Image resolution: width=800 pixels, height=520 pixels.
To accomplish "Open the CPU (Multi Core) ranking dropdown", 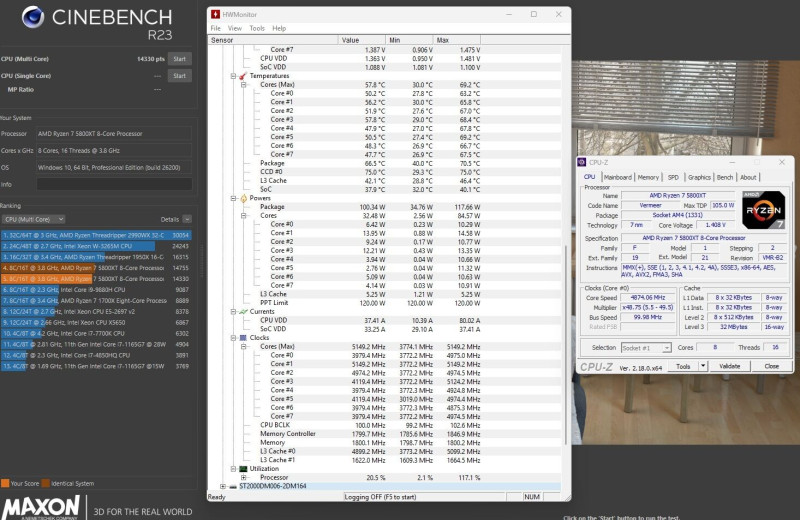I will point(33,219).
